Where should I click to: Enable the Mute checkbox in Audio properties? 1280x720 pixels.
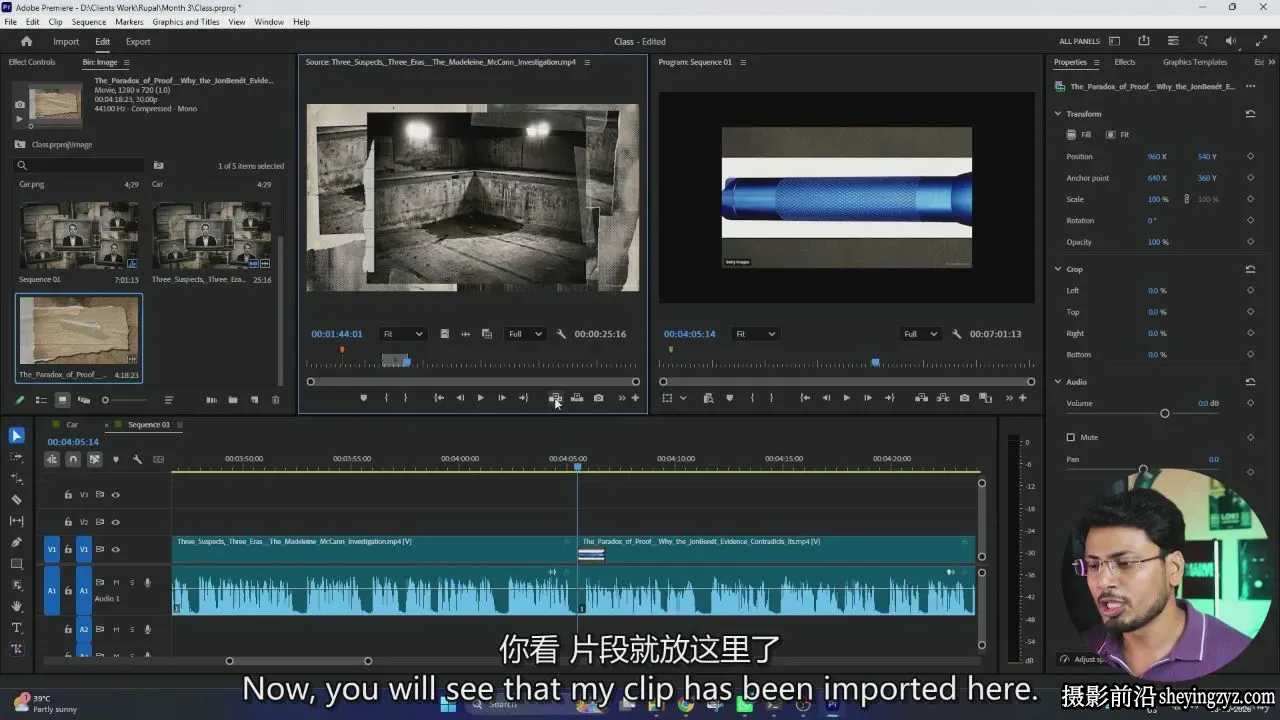(x=1070, y=437)
